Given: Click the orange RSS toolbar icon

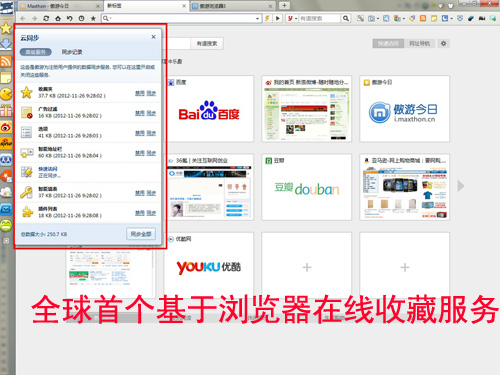Looking at the screenshot, I should (x=423, y=19).
